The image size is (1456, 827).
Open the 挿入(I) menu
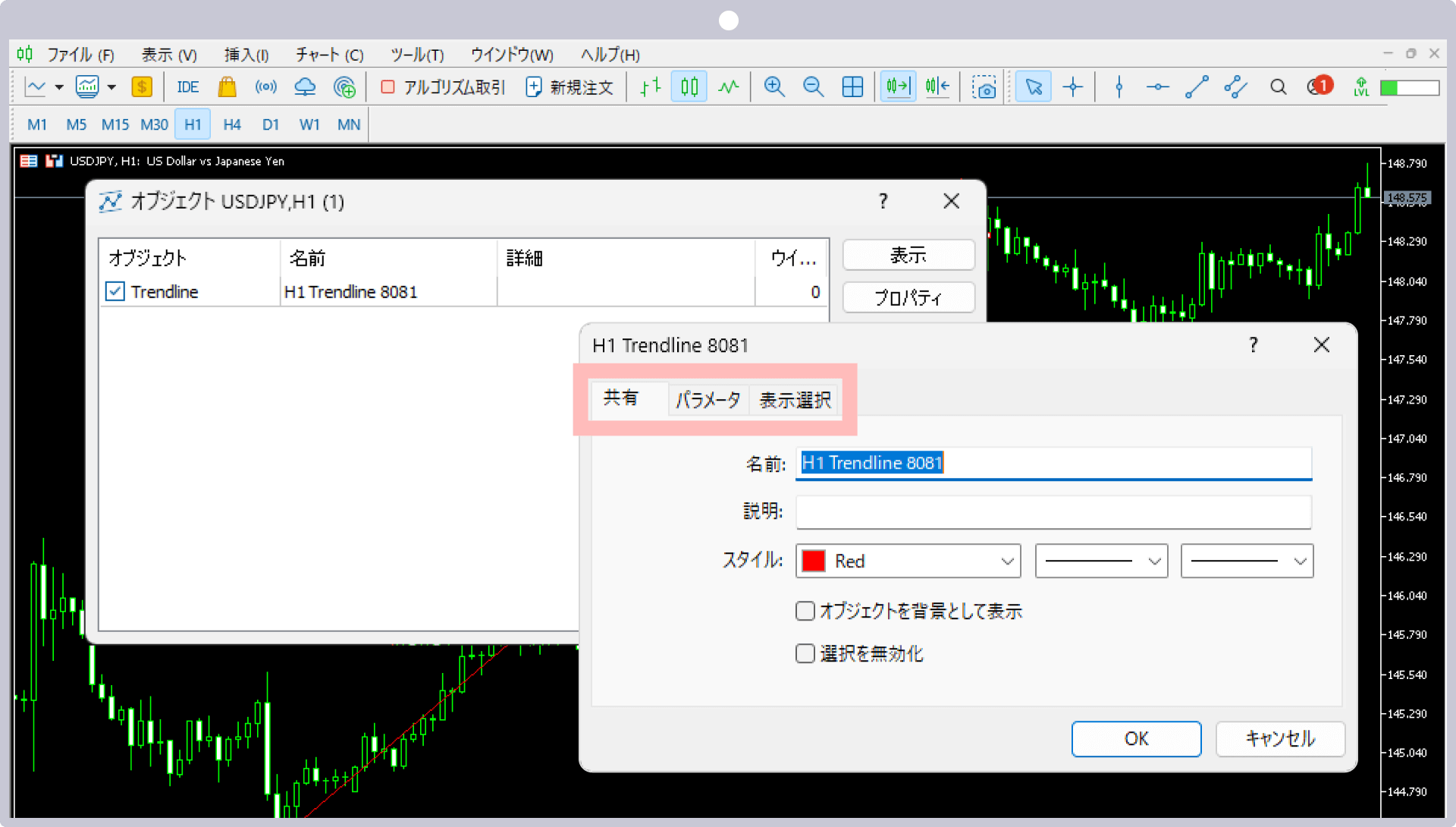click(246, 55)
